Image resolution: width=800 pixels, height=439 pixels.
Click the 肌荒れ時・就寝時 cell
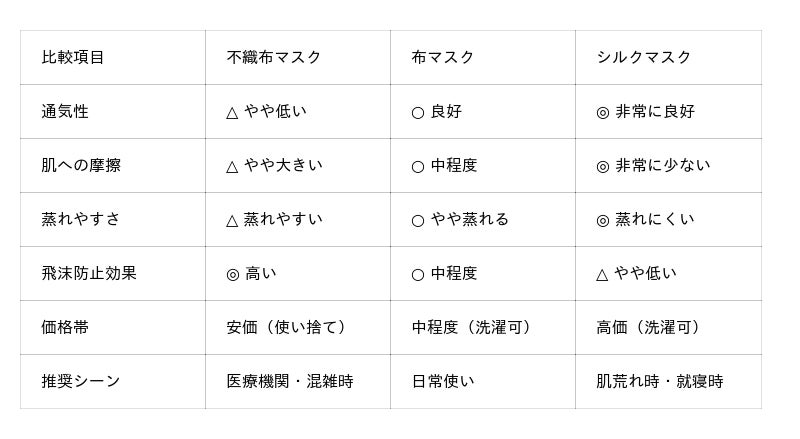(x=660, y=381)
